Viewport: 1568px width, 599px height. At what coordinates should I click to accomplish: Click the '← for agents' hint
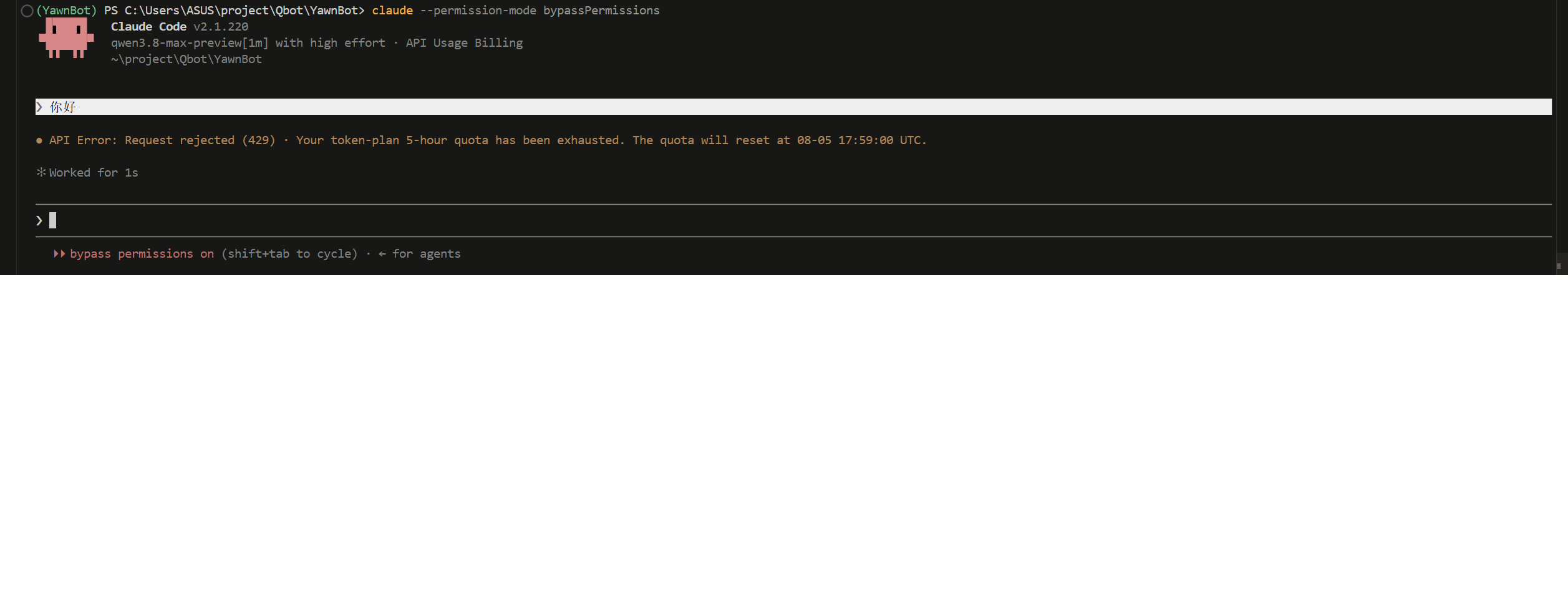[x=419, y=254]
